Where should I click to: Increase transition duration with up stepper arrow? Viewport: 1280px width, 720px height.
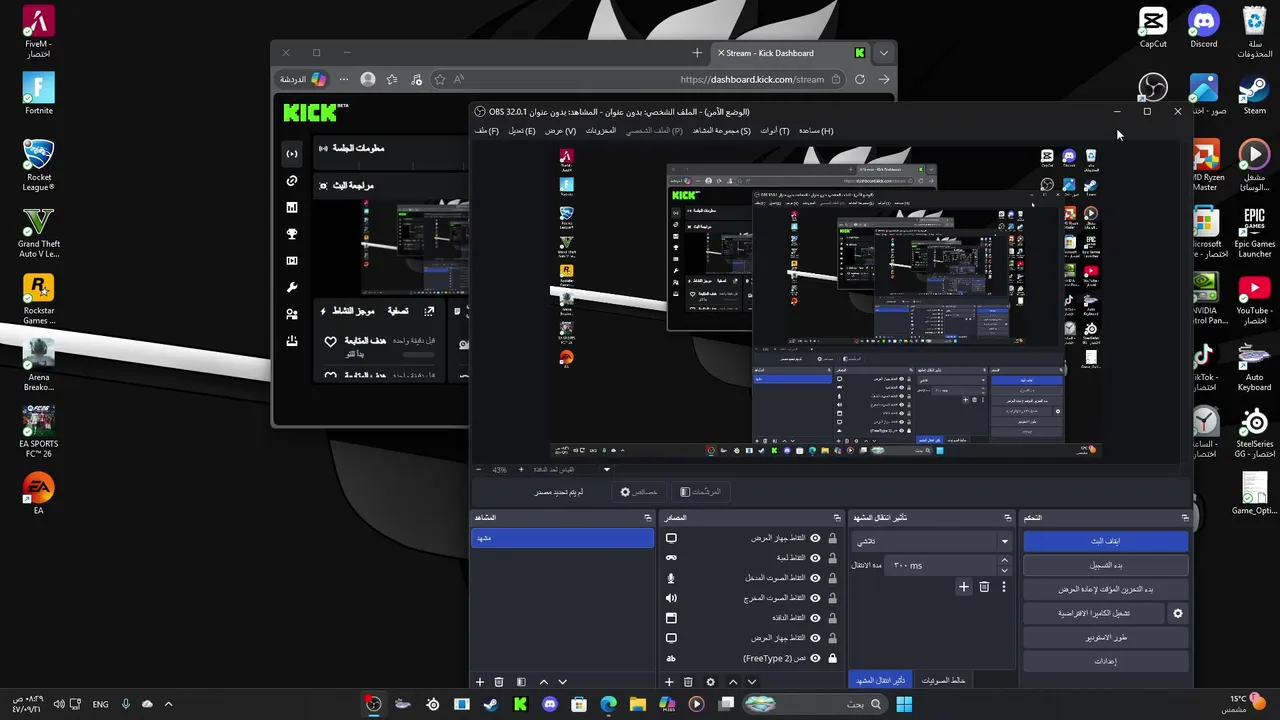pos(1004,561)
